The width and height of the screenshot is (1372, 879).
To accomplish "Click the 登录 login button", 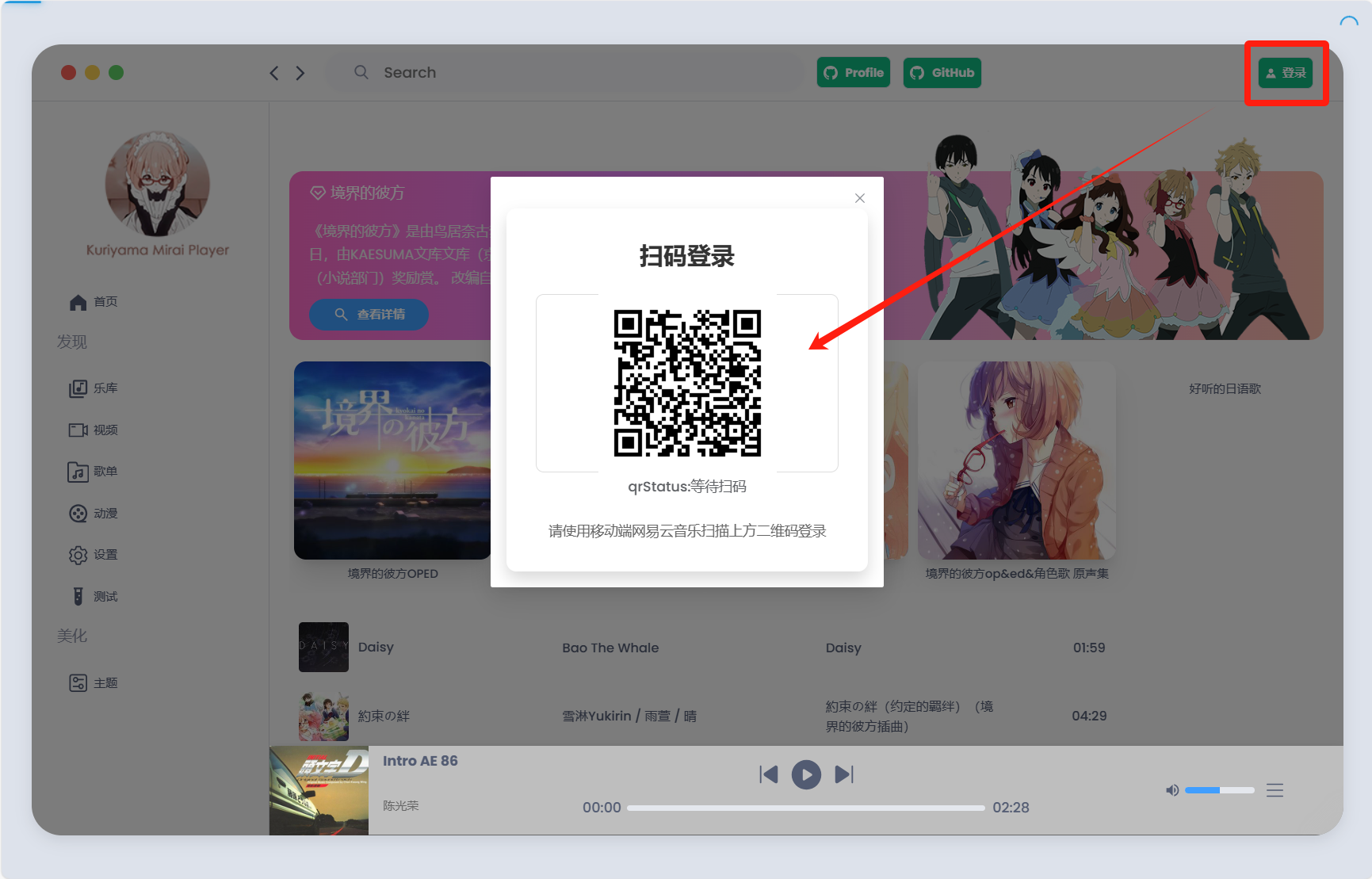I will (1286, 73).
